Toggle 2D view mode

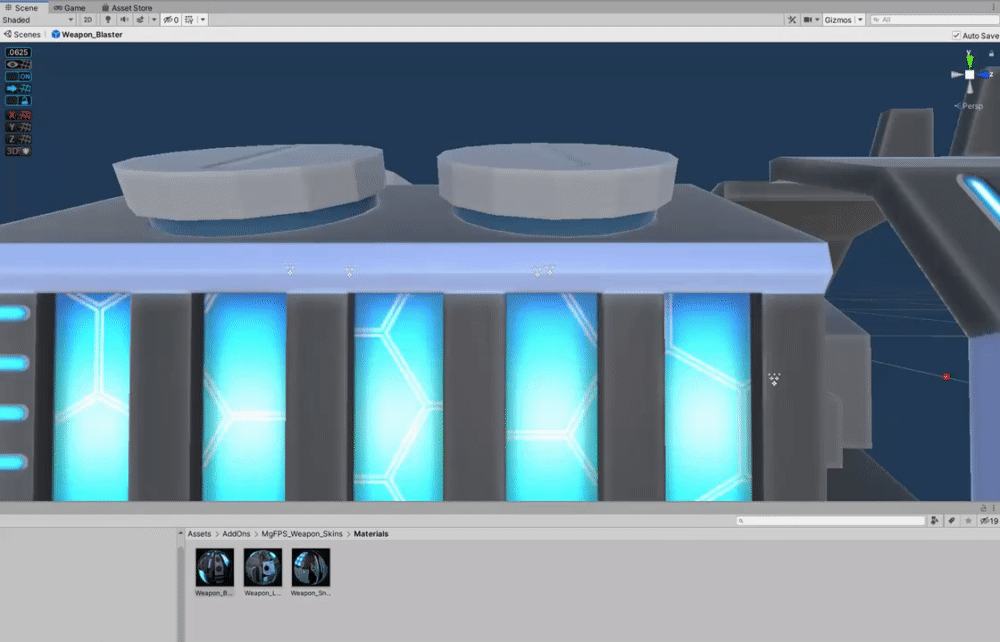(88, 20)
